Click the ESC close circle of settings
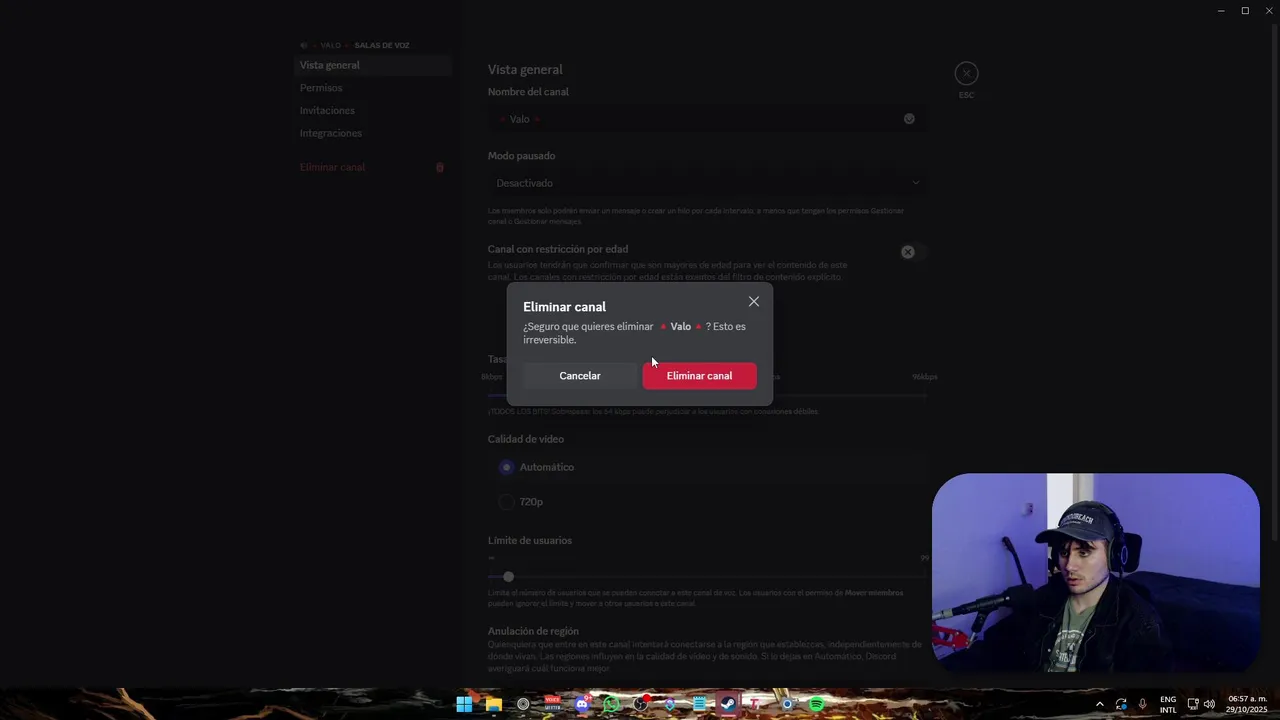The image size is (1280, 720). pyautogui.click(x=966, y=73)
